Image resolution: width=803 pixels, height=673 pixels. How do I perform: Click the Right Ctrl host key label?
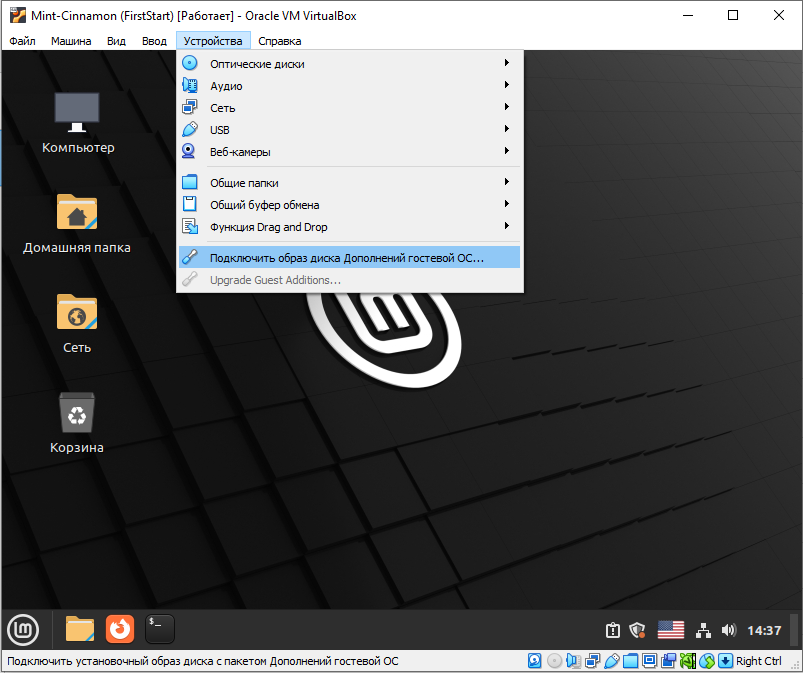coord(759,661)
